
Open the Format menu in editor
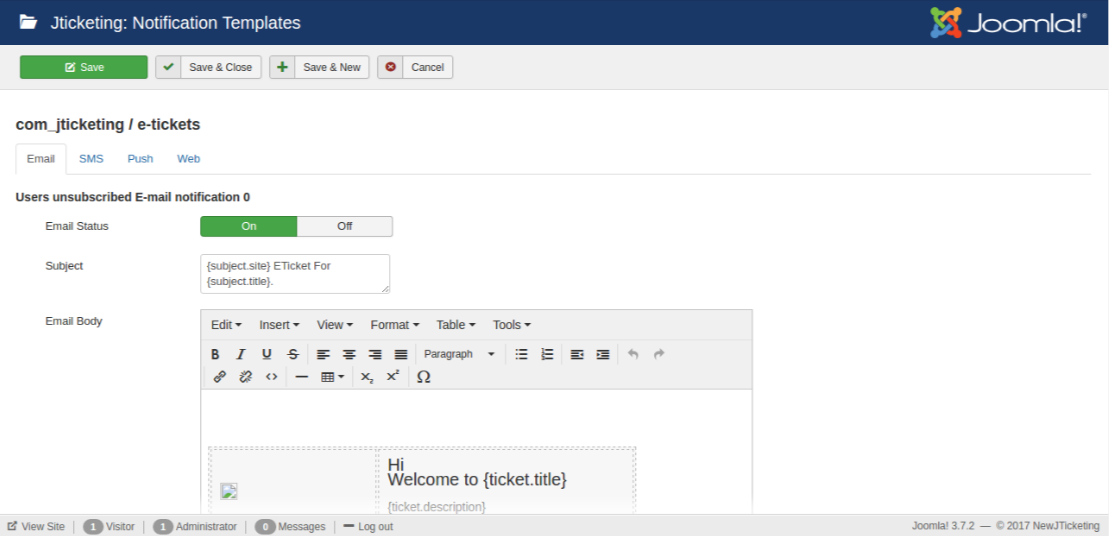(394, 325)
